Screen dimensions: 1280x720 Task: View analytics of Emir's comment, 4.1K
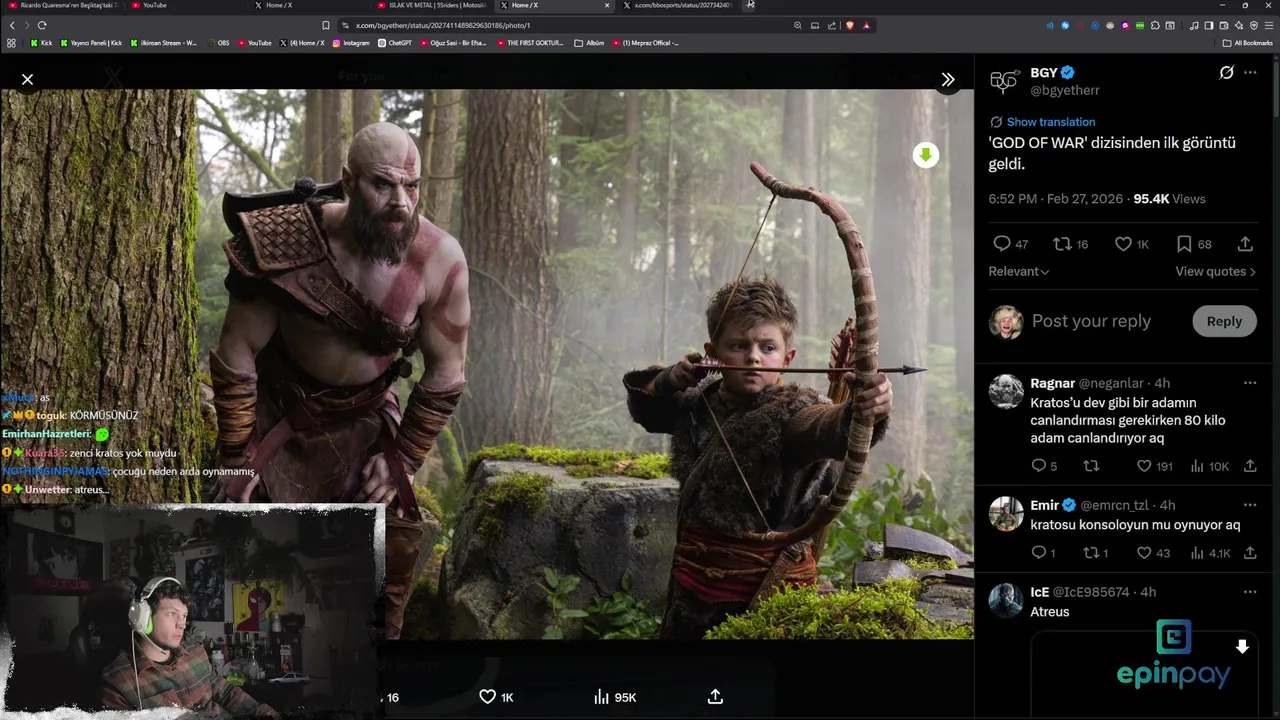1197,553
